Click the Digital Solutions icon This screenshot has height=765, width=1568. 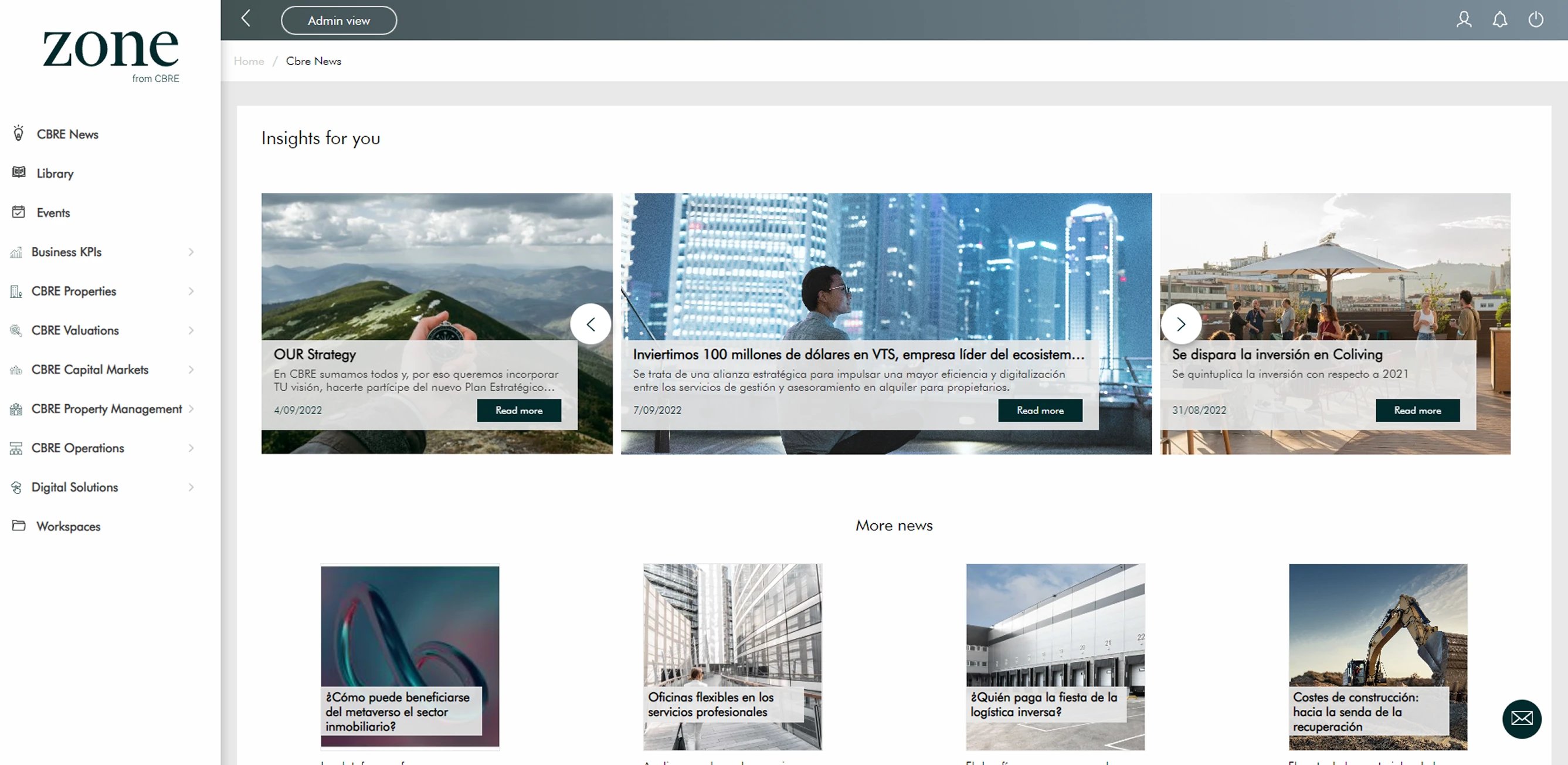(x=16, y=488)
